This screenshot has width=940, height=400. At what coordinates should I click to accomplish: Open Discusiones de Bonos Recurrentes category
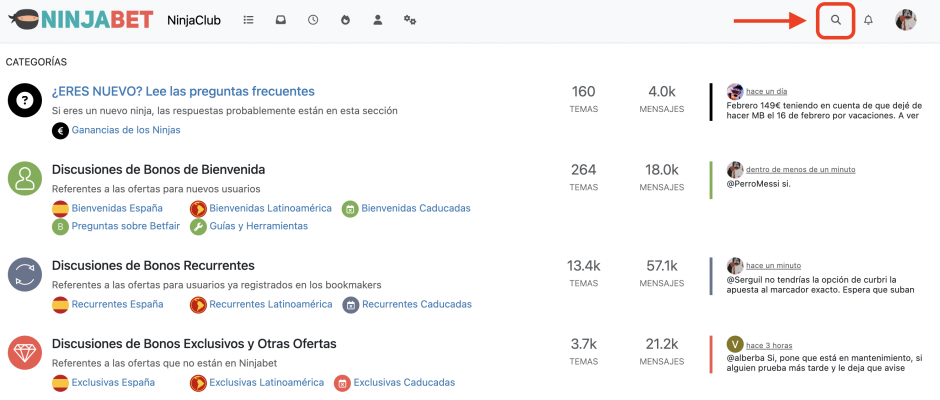pos(153,266)
